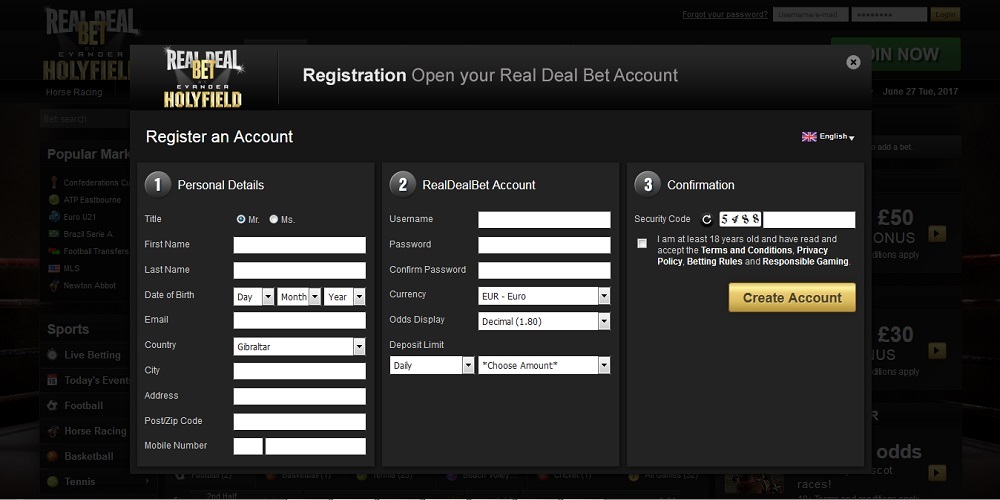Click the Horse Racing sidebar icon
This screenshot has width=1000, height=500.
[x=52, y=431]
